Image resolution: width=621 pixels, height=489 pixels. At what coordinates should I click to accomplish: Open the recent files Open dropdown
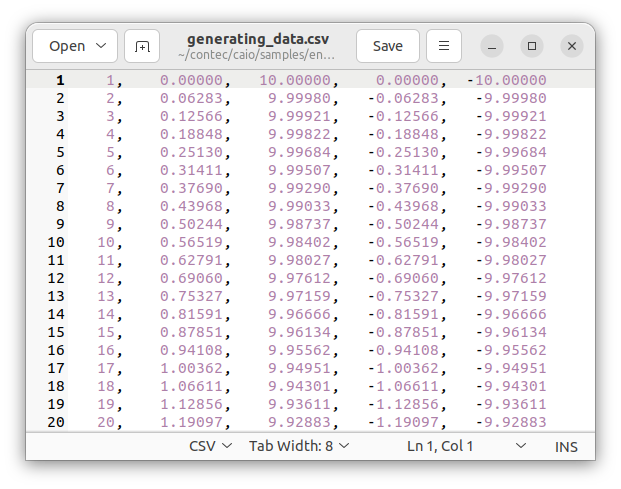[75, 46]
